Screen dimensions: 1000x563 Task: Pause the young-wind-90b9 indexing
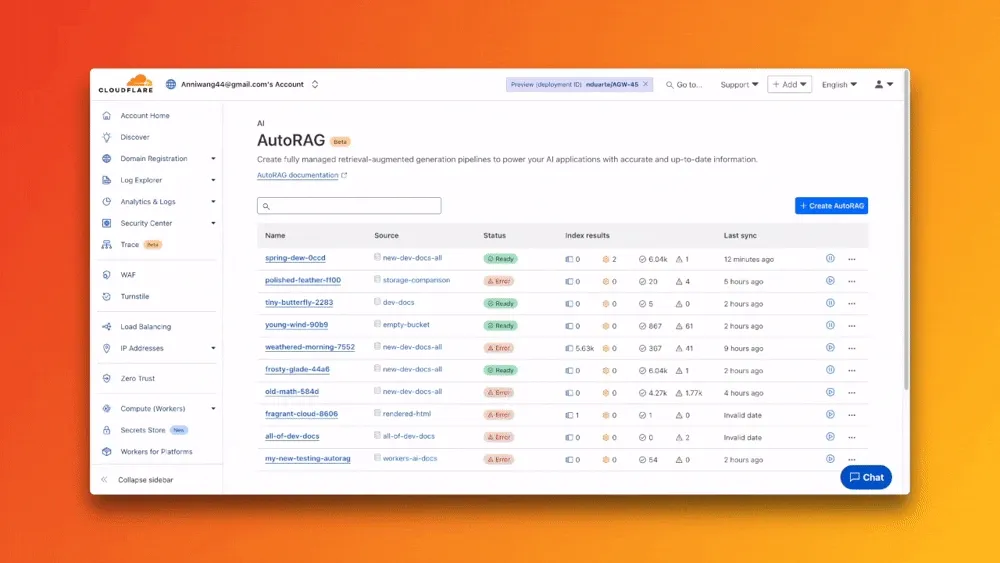(x=830, y=326)
